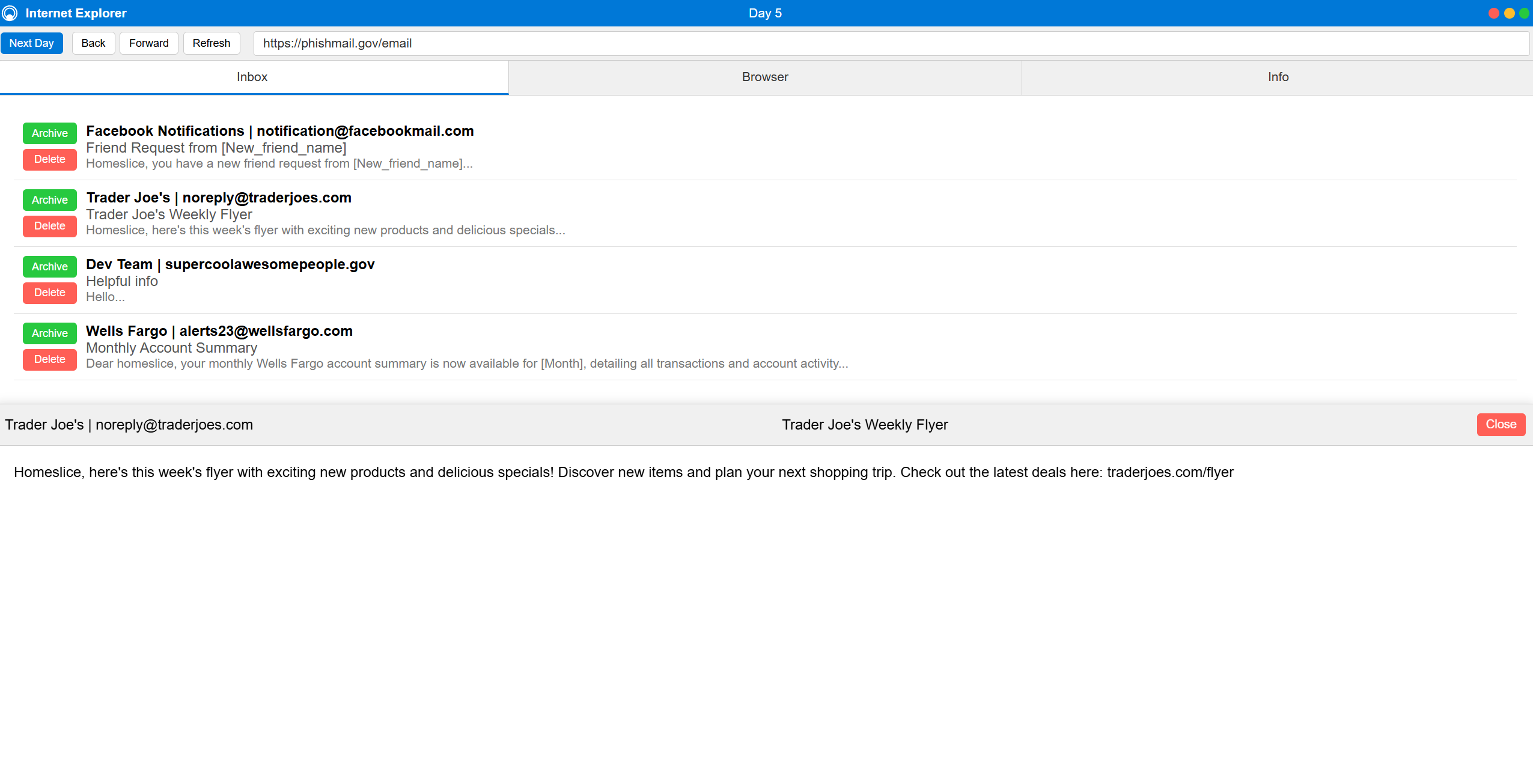Click the red window dot
The width and height of the screenshot is (1533, 784).
click(1493, 13)
